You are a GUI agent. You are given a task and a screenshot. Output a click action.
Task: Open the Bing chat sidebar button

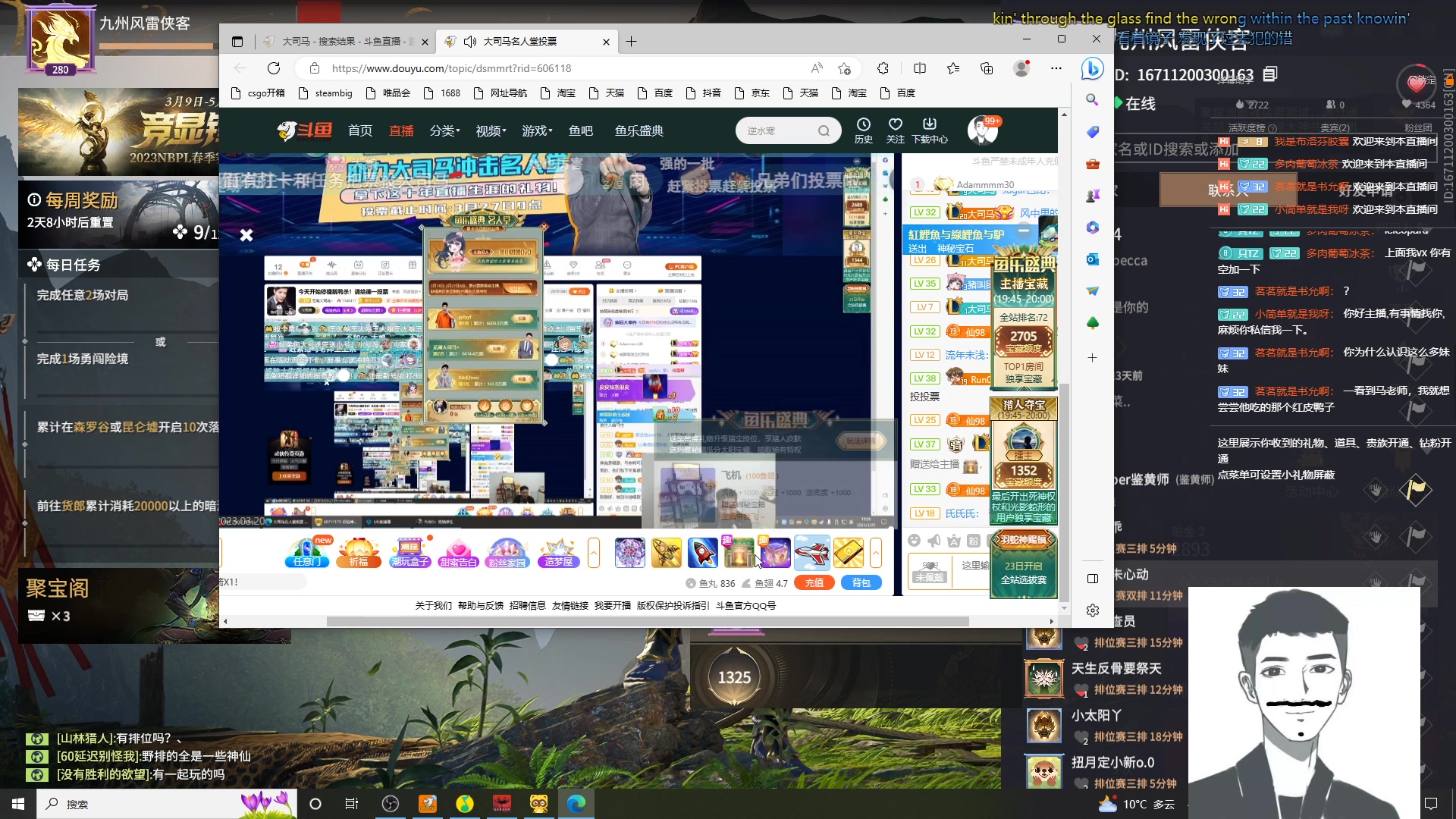coord(1092,68)
